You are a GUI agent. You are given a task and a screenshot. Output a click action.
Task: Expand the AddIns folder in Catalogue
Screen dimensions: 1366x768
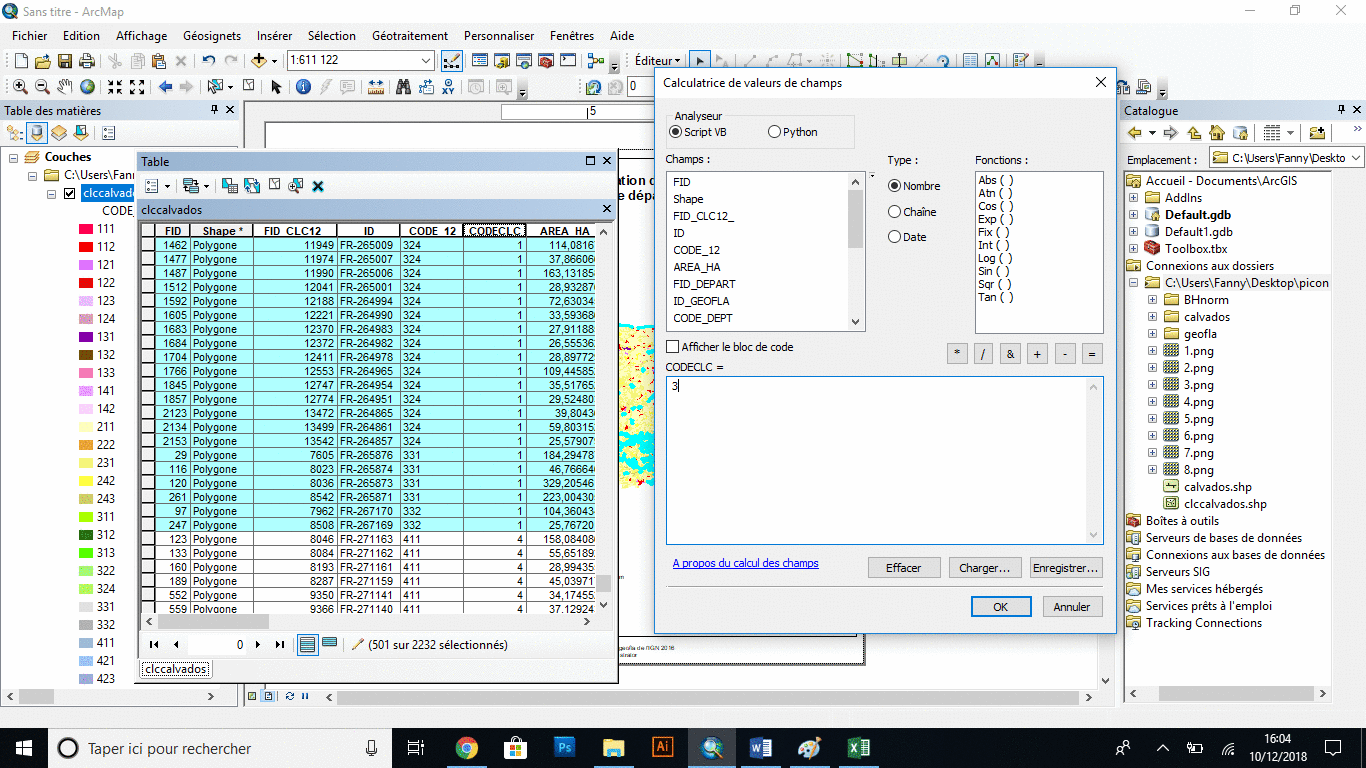tap(1134, 198)
